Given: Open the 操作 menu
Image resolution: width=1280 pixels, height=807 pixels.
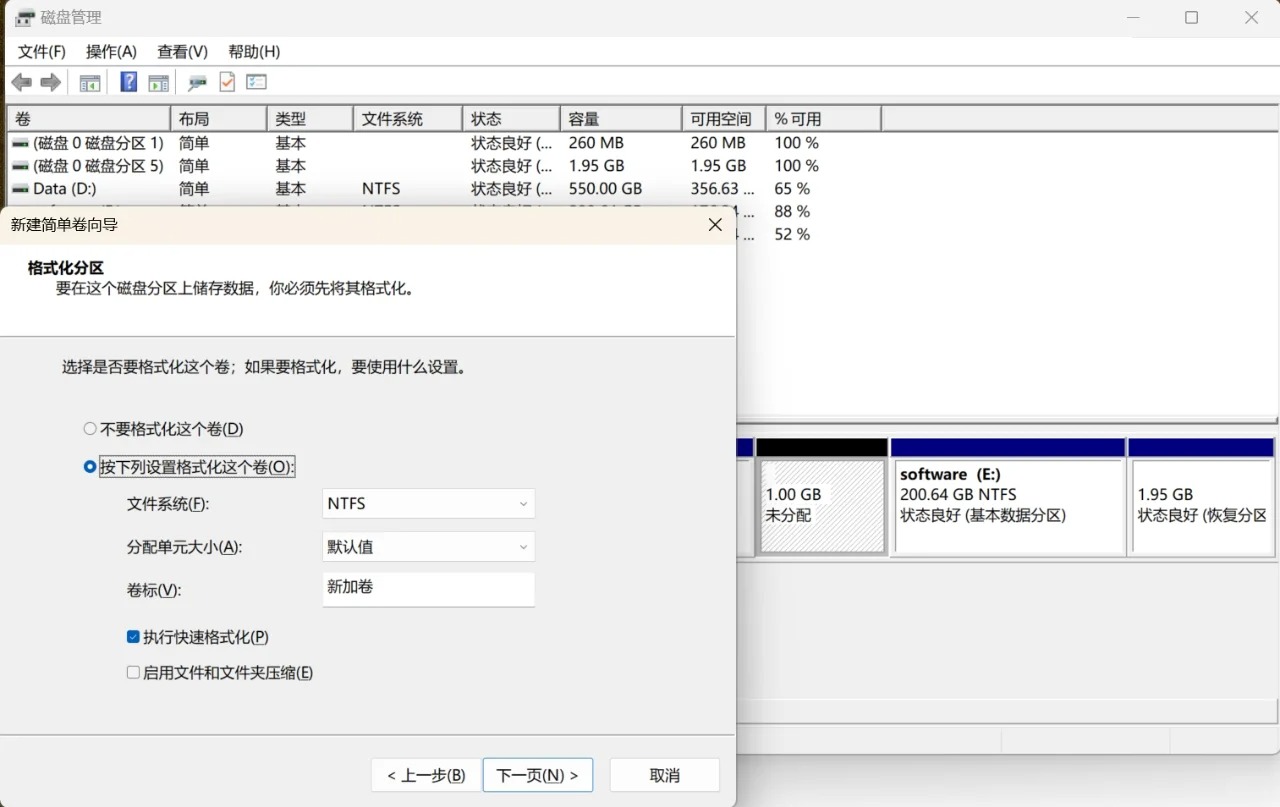Looking at the screenshot, I should 110,51.
